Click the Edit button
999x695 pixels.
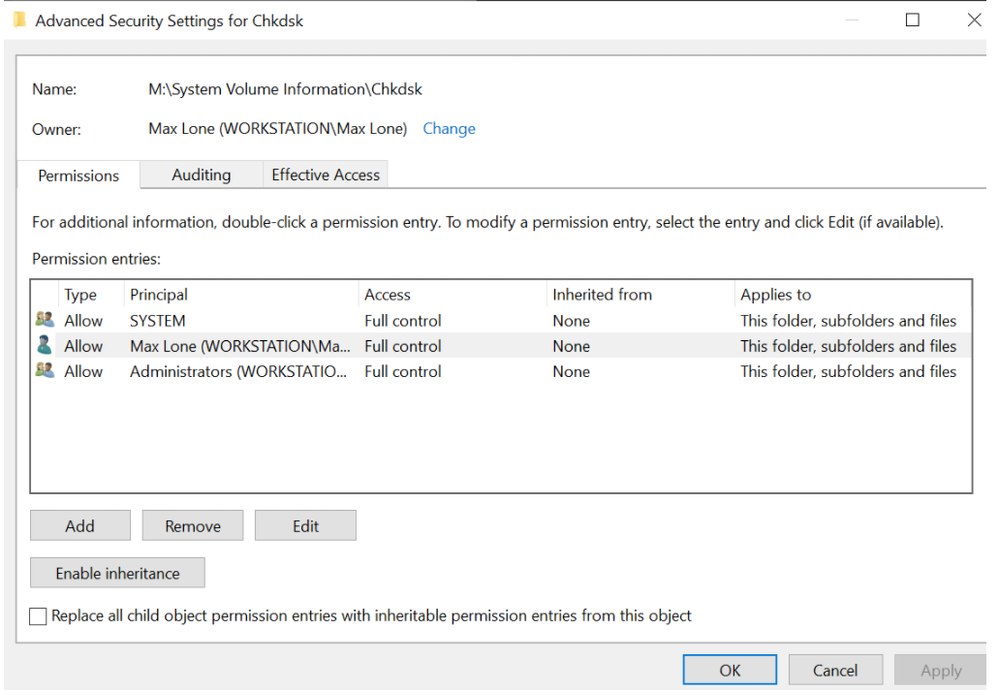click(x=305, y=526)
